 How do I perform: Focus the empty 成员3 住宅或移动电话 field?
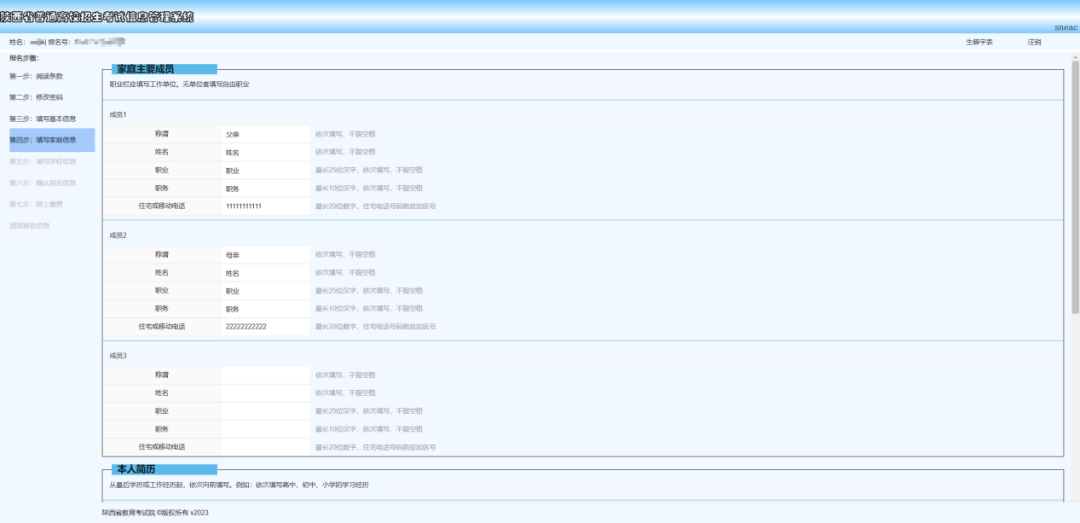(265, 447)
